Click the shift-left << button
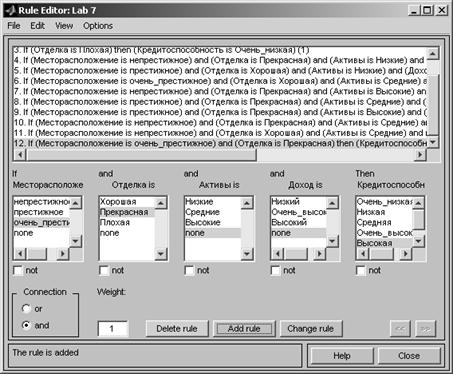 [x=400, y=329]
